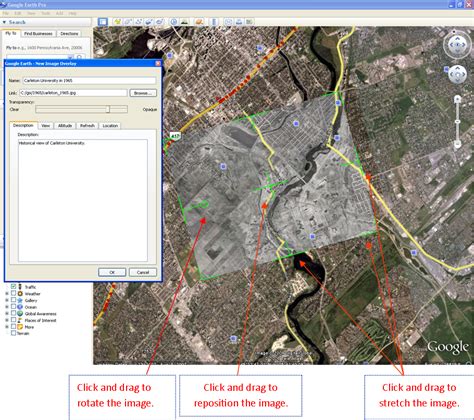Open the Tools menu
The image size is (474, 420).
(x=46, y=13)
